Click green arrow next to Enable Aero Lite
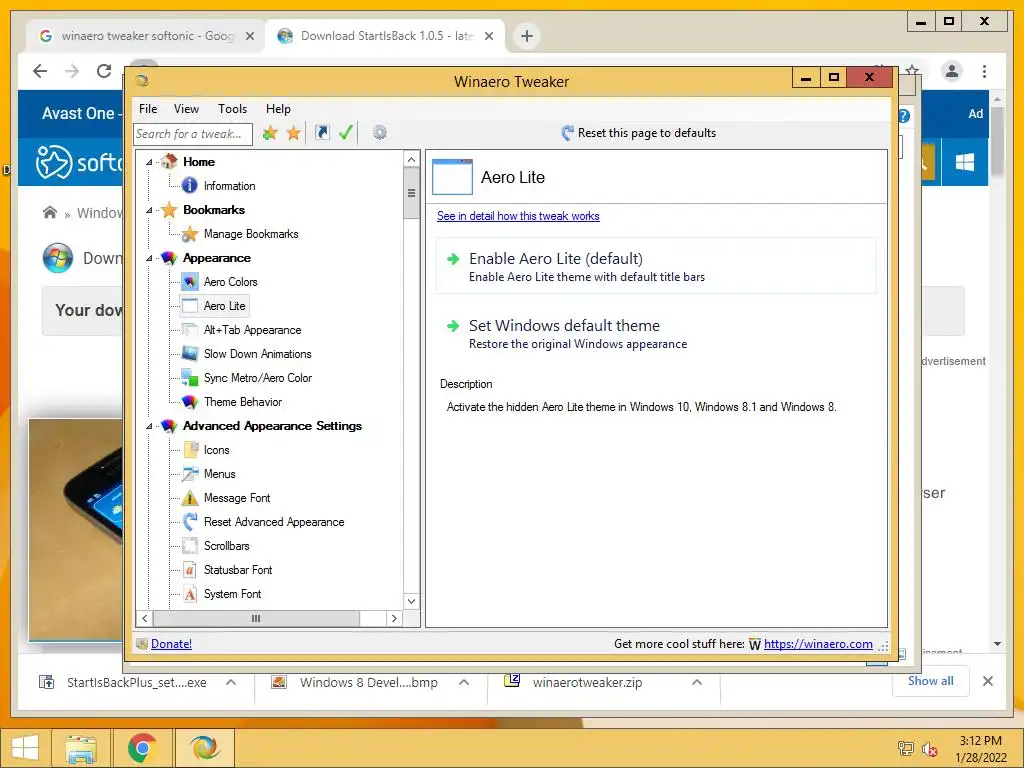Screen dimensions: 1024x768 (x=453, y=259)
